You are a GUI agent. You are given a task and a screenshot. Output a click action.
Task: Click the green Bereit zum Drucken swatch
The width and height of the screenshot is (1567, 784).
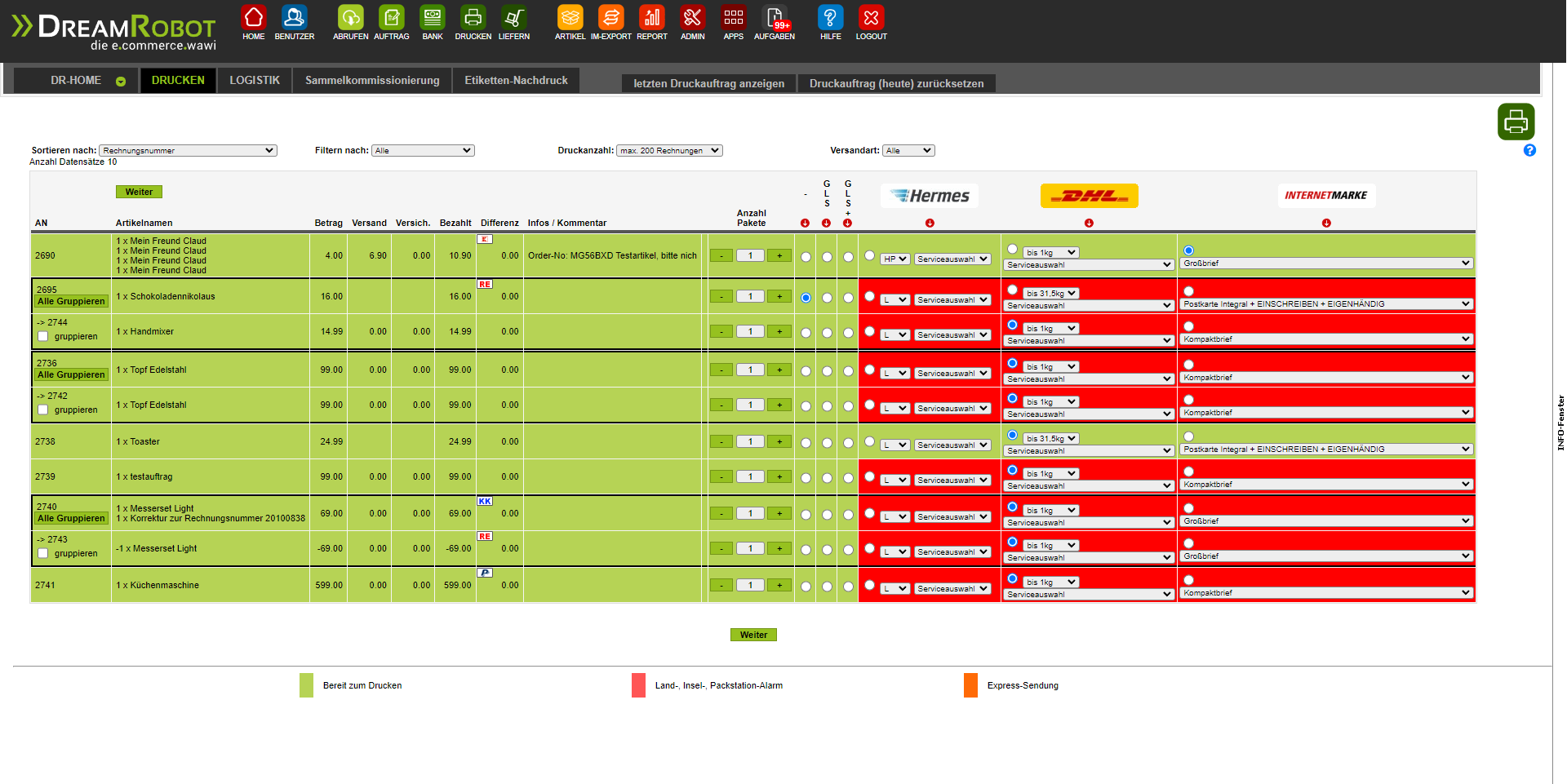(x=307, y=685)
